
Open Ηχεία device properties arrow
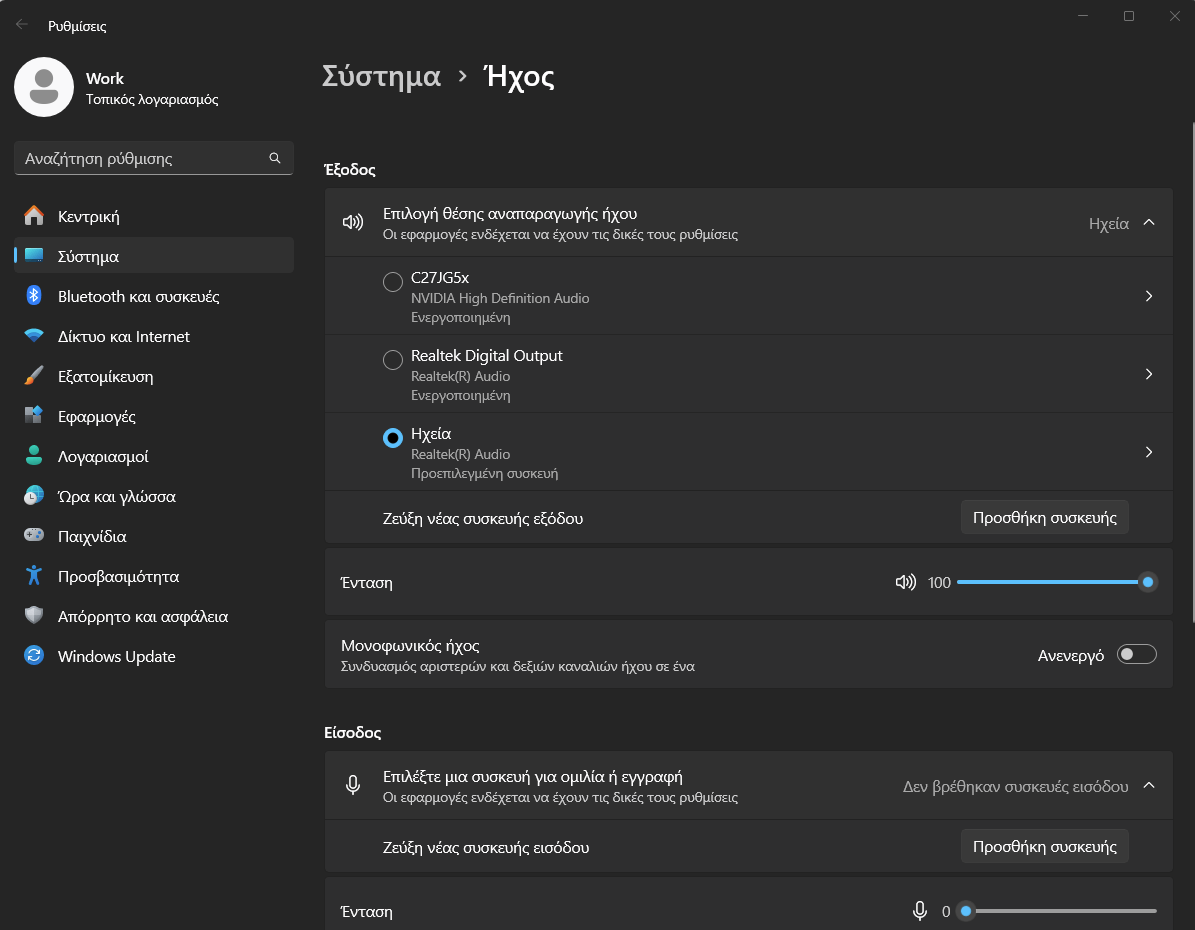(x=1149, y=452)
